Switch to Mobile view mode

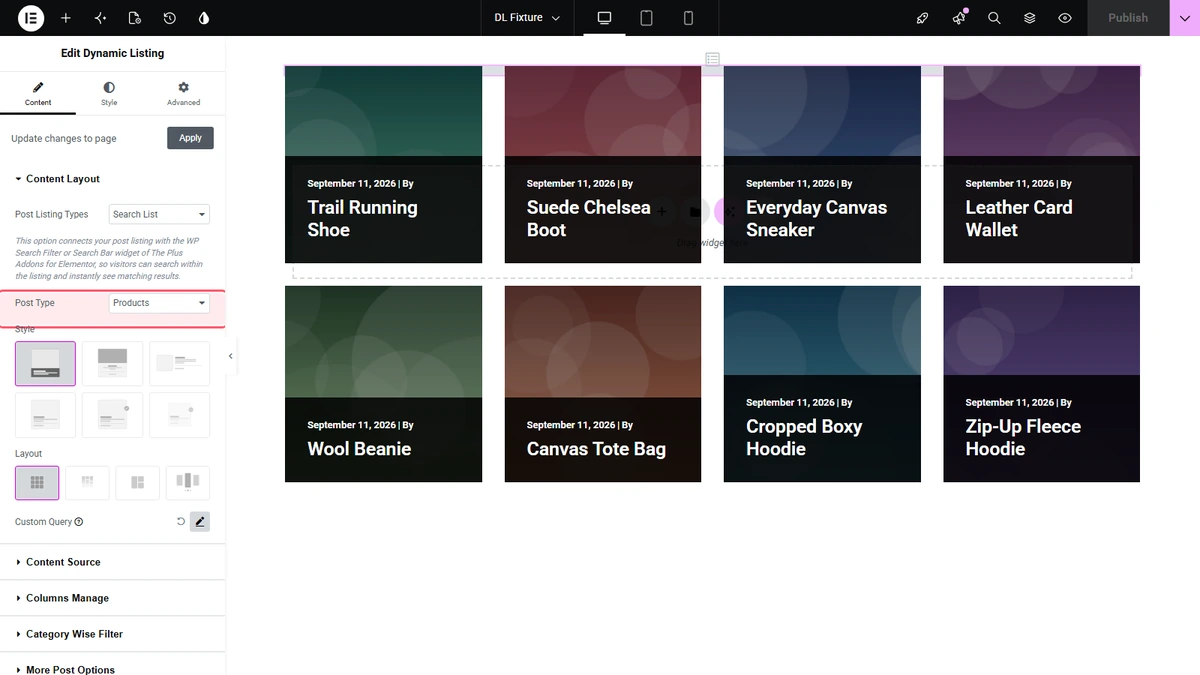tap(688, 18)
